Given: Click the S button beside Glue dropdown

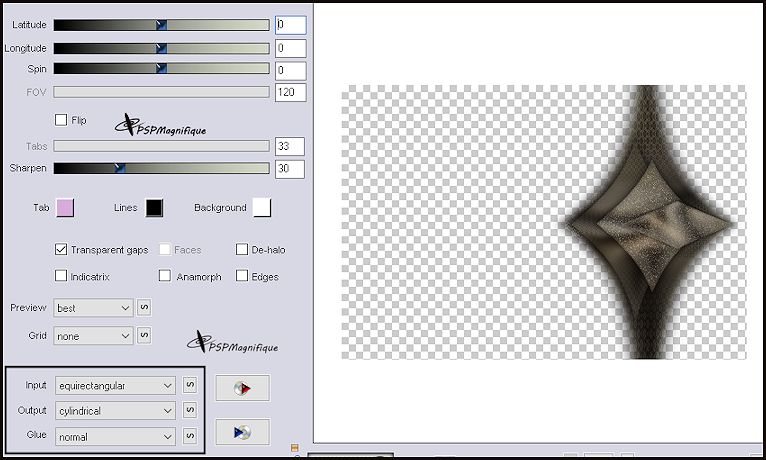Looking at the screenshot, I should pos(190,436).
